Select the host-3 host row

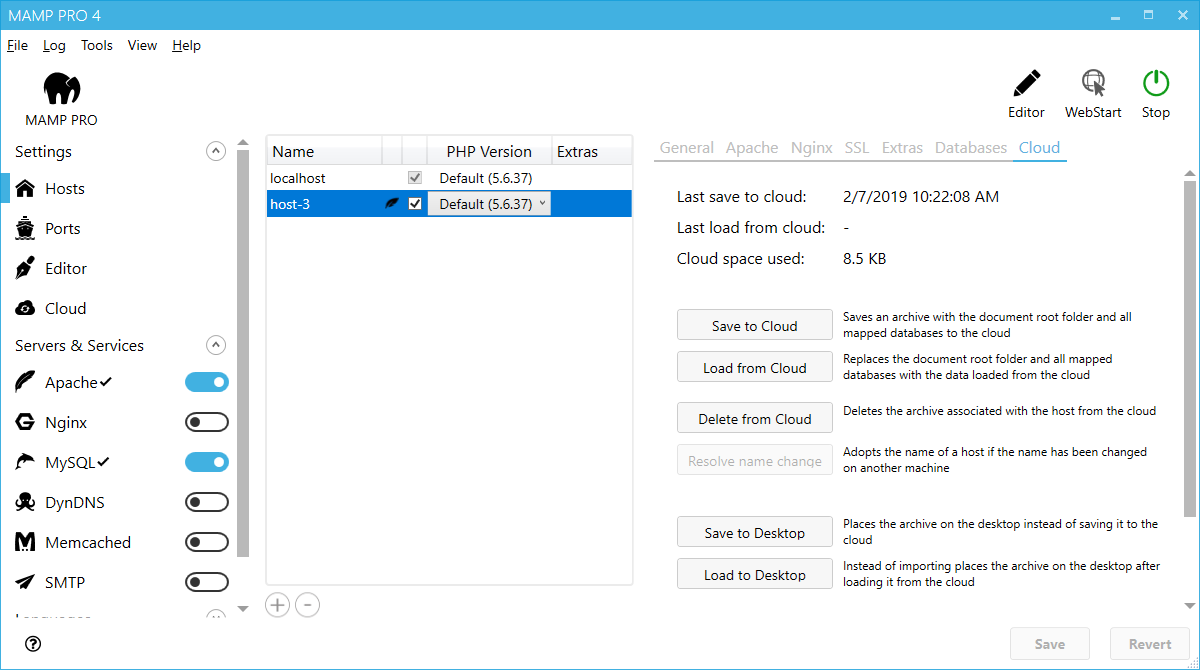(x=449, y=203)
